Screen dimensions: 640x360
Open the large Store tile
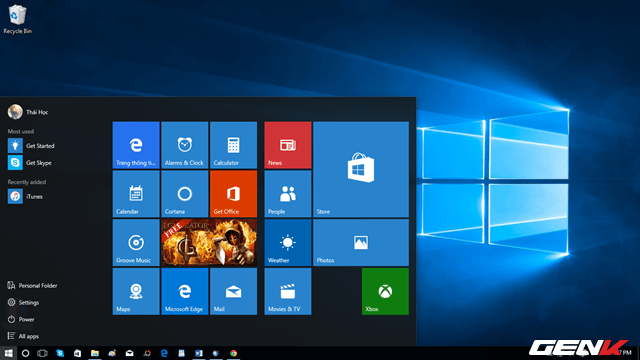coord(361,169)
